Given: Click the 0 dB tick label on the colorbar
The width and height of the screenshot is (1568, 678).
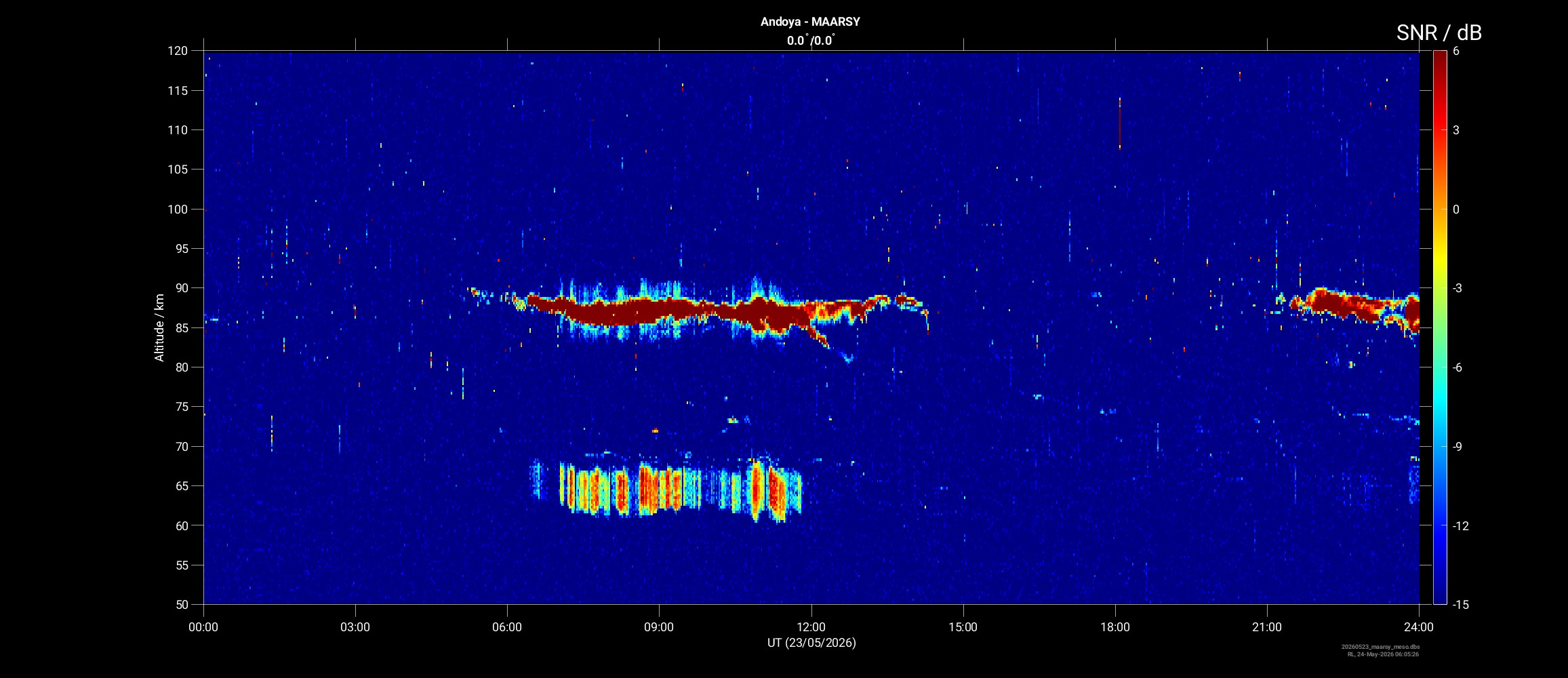Looking at the screenshot, I should click(x=1456, y=210).
